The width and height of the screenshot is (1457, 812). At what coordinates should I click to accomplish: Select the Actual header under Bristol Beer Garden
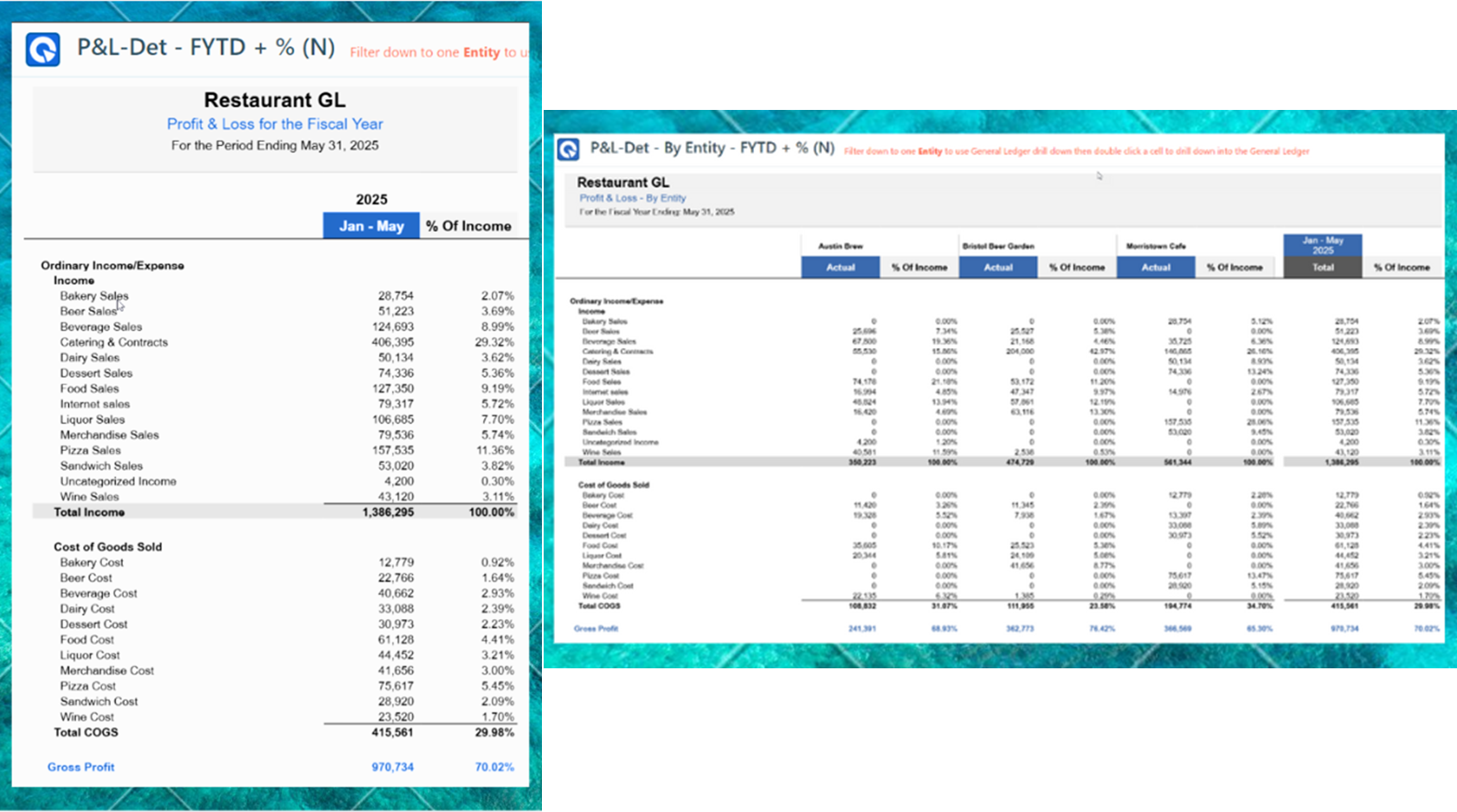coord(997,267)
